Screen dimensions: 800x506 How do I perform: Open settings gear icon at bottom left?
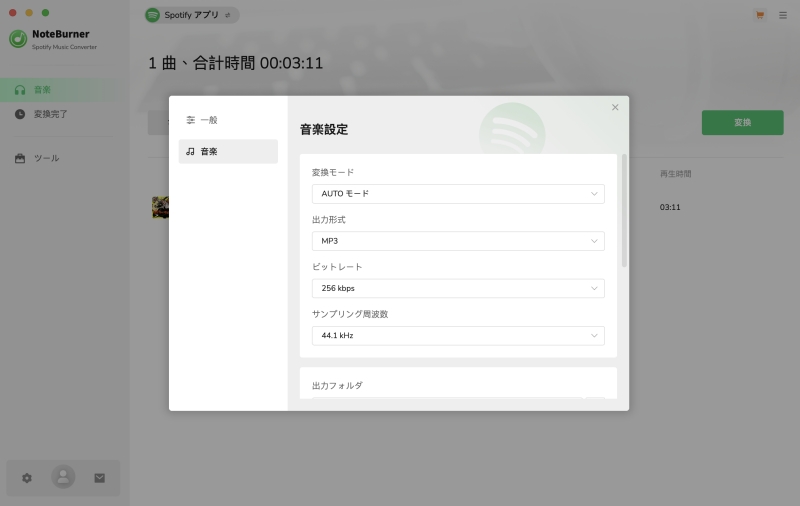(x=27, y=478)
